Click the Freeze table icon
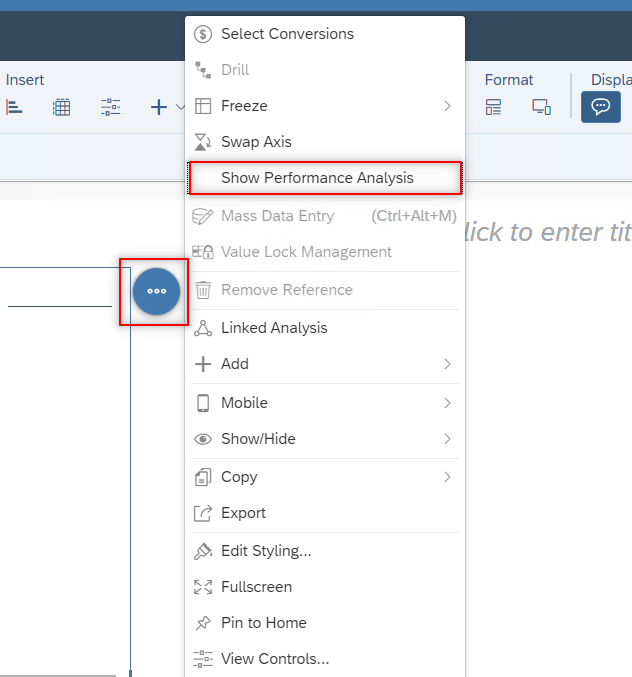Screen dimensions: 632x677 pyautogui.click(x=203, y=106)
